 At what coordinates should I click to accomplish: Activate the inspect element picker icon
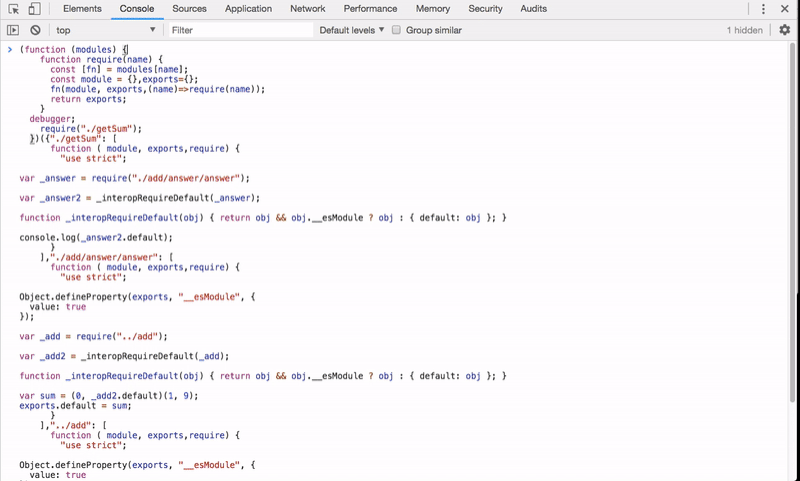pyautogui.click(x=14, y=9)
